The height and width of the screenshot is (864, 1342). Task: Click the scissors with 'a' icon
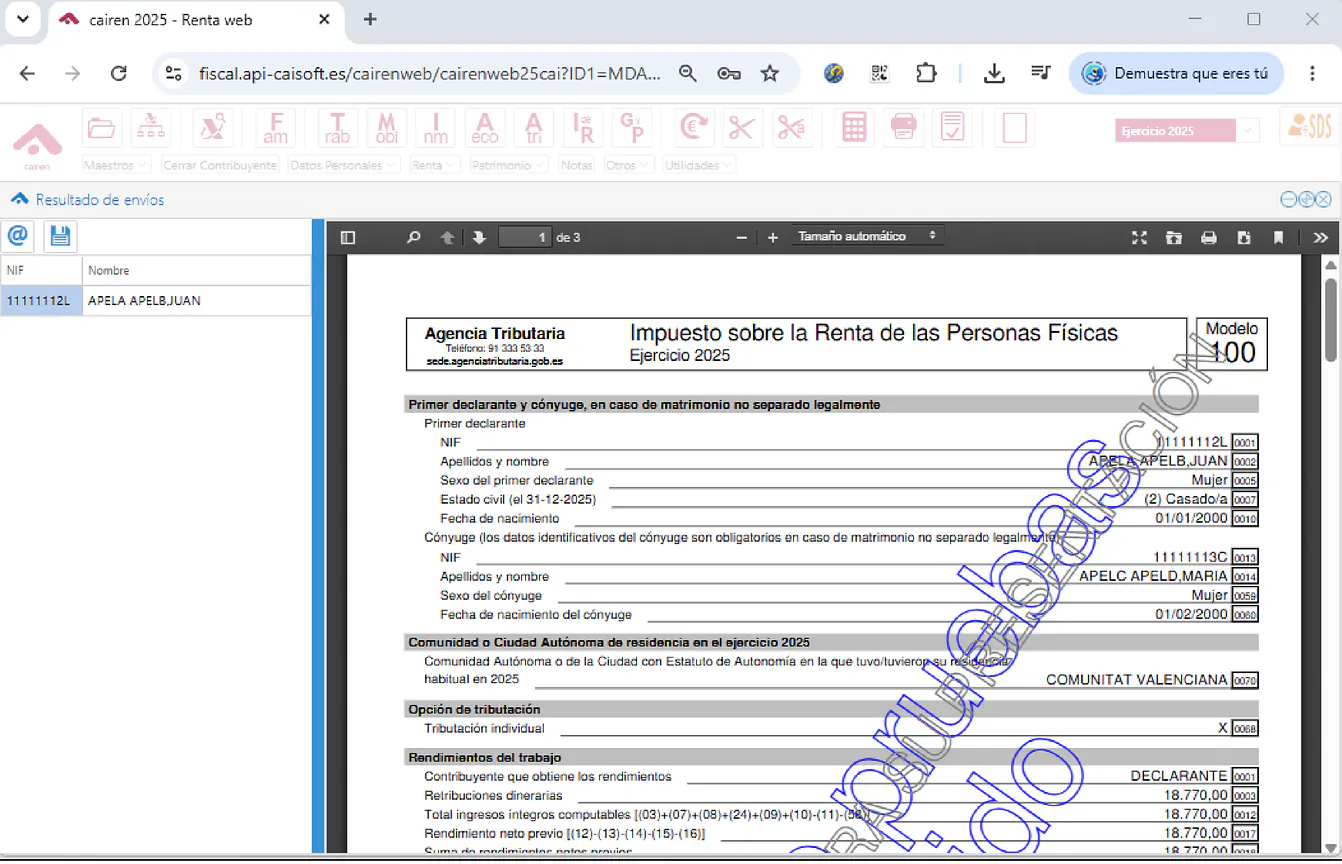[x=791, y=128]
